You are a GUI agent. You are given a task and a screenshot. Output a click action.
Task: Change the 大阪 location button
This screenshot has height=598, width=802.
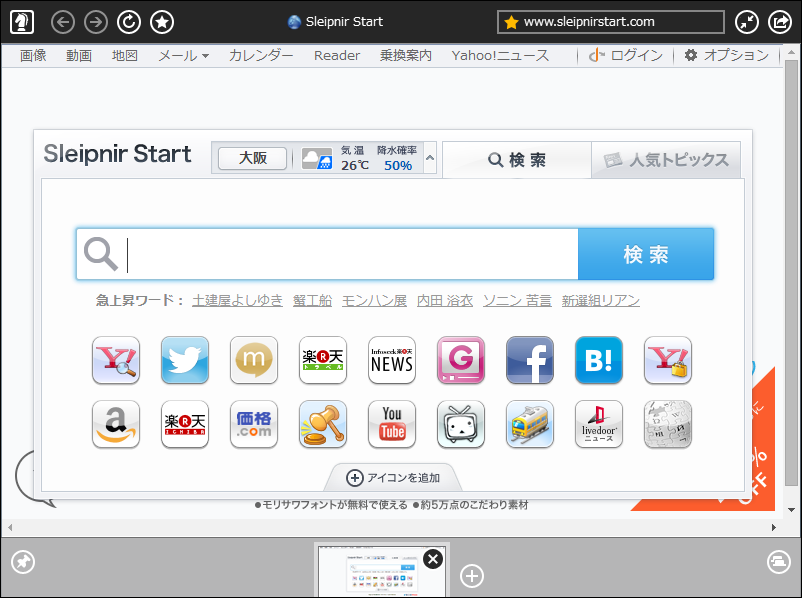pyautogui.click(x=253, y=158)
